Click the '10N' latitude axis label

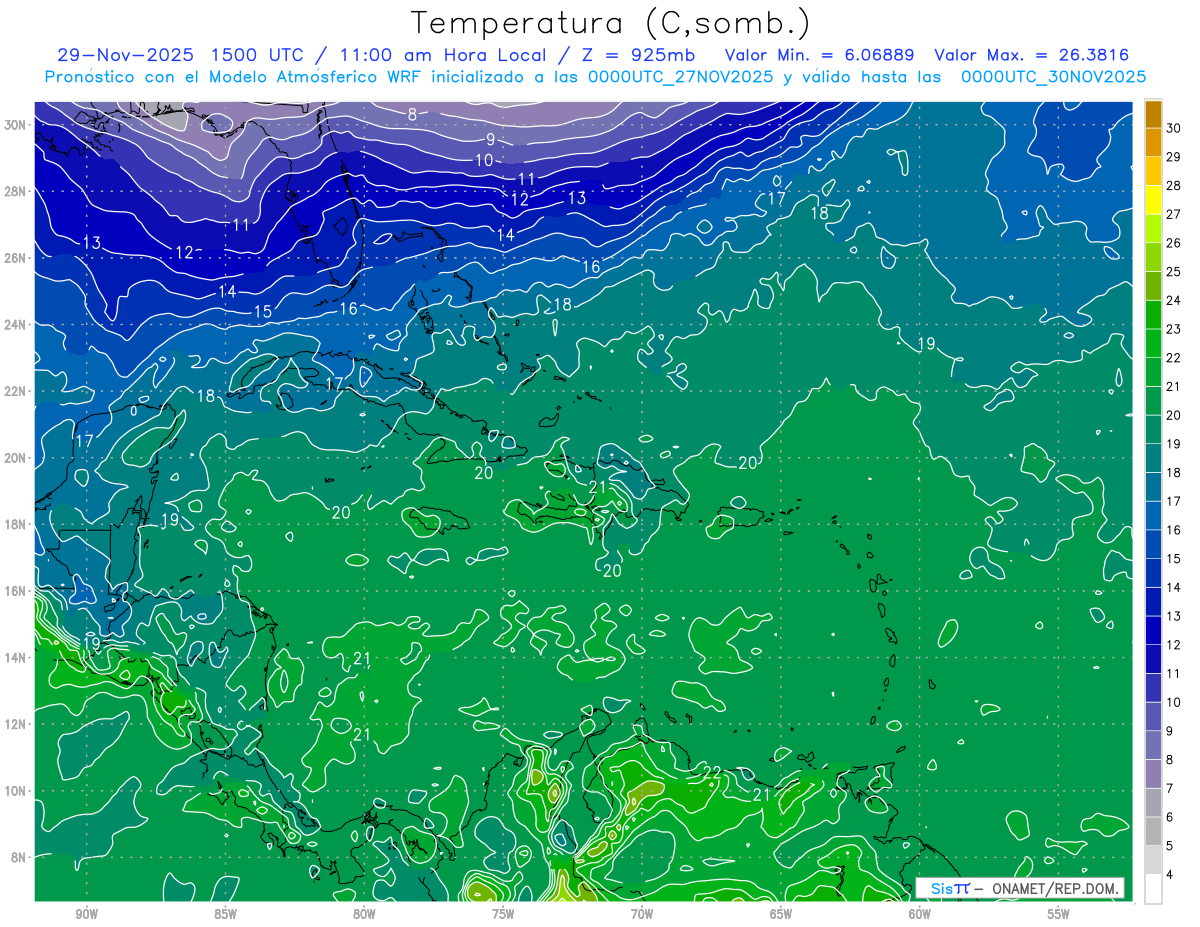click(16, 791)
